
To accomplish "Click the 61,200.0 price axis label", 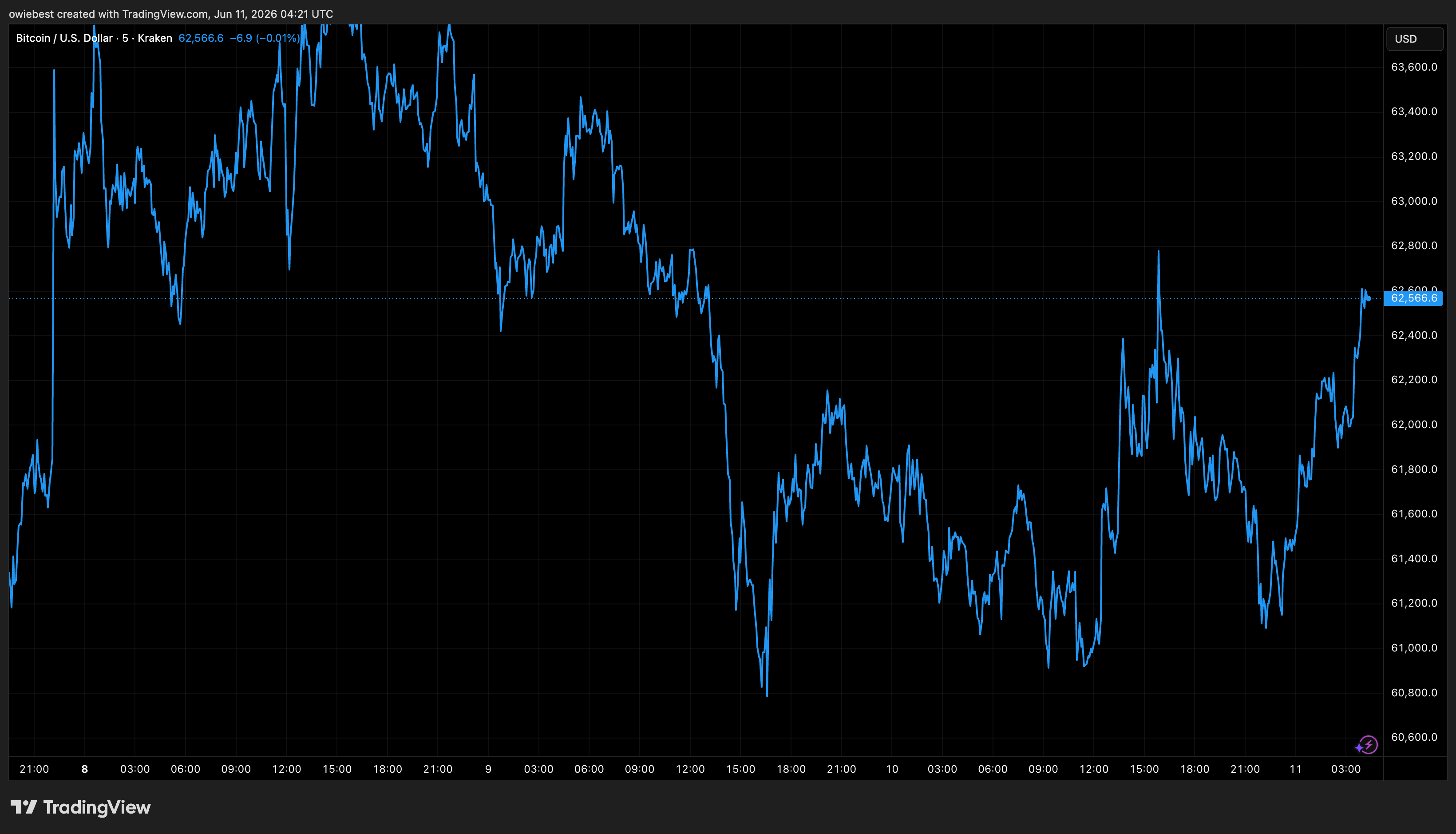I will (1414, 603).
